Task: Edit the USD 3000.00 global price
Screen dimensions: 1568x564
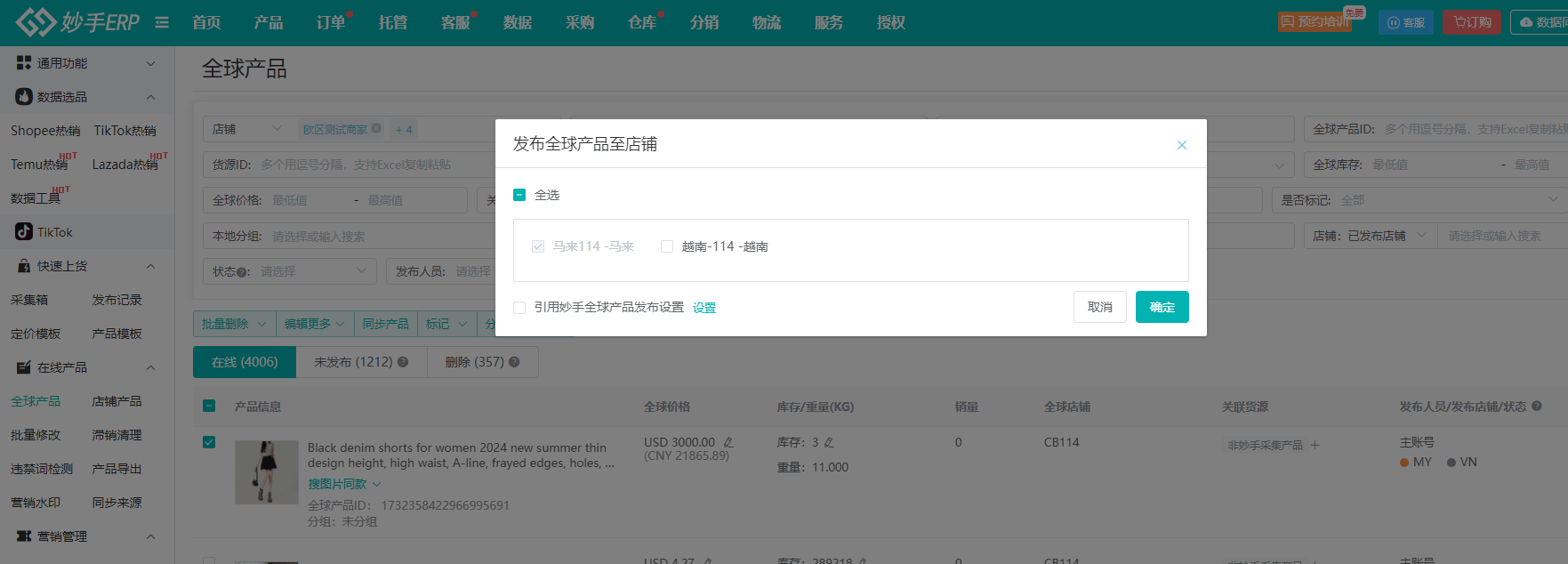Action: (728, 442)
